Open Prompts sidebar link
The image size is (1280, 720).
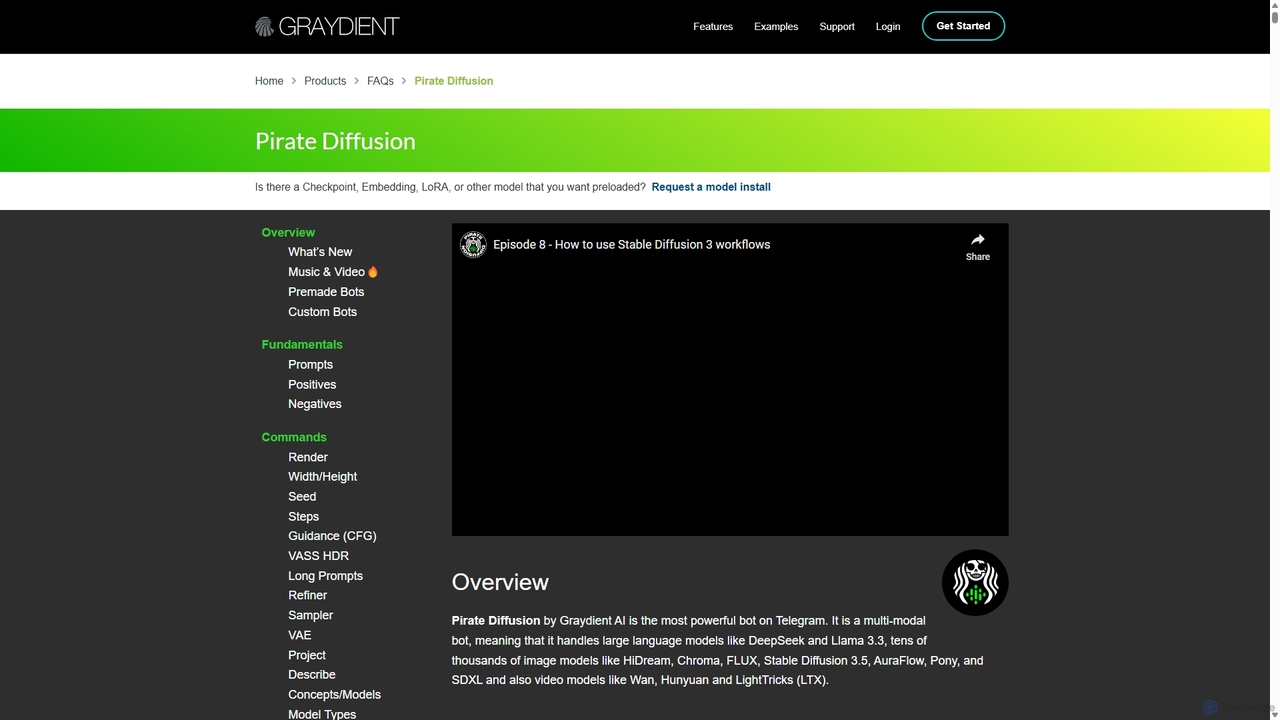[310, 365]
